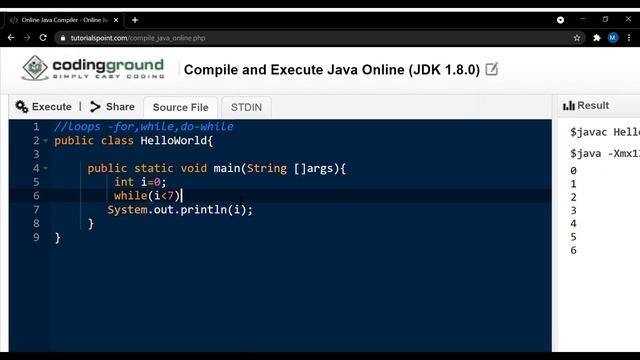
Task: Click the Share button
Action: 112,107
